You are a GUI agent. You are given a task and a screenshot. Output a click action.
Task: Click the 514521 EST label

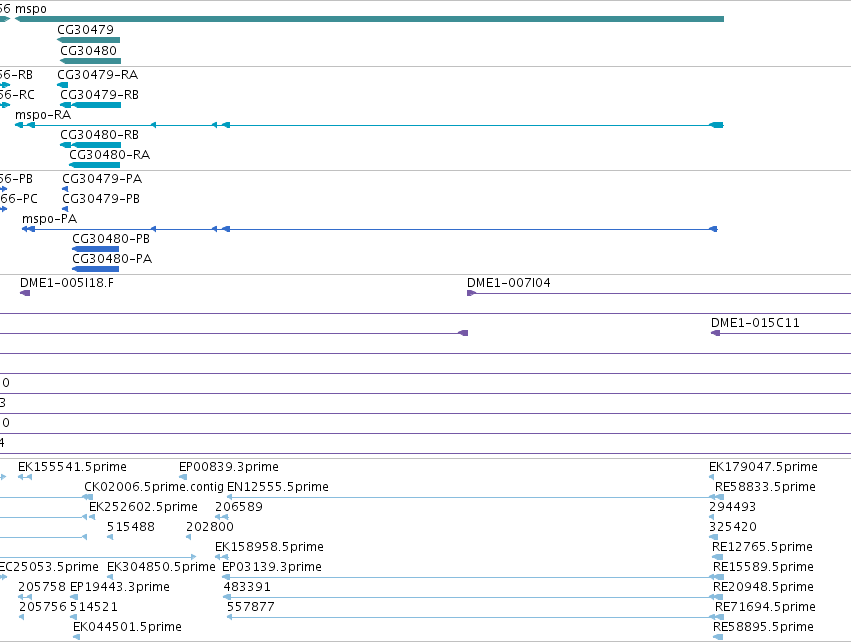click(x=93, y=607)
